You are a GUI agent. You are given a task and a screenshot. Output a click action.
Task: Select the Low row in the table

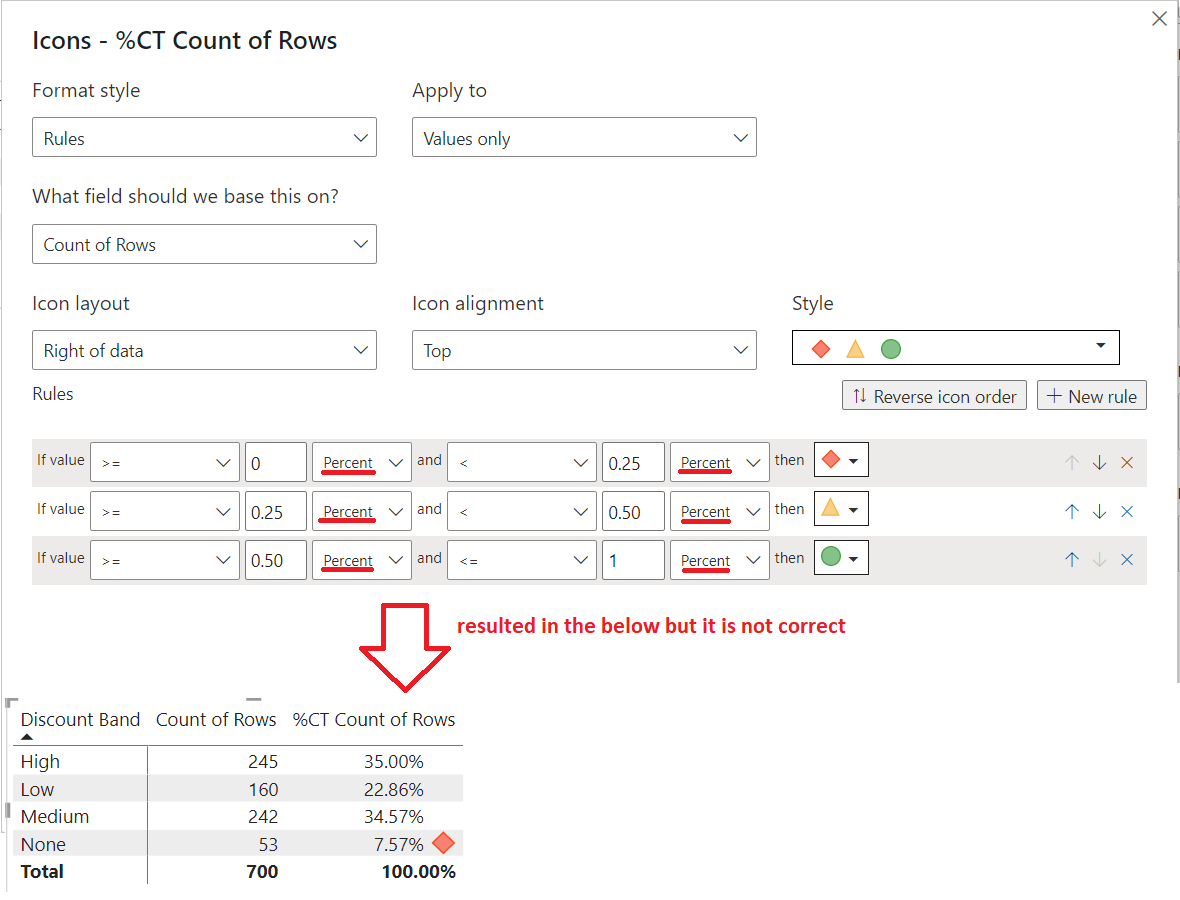pos(238,789)
